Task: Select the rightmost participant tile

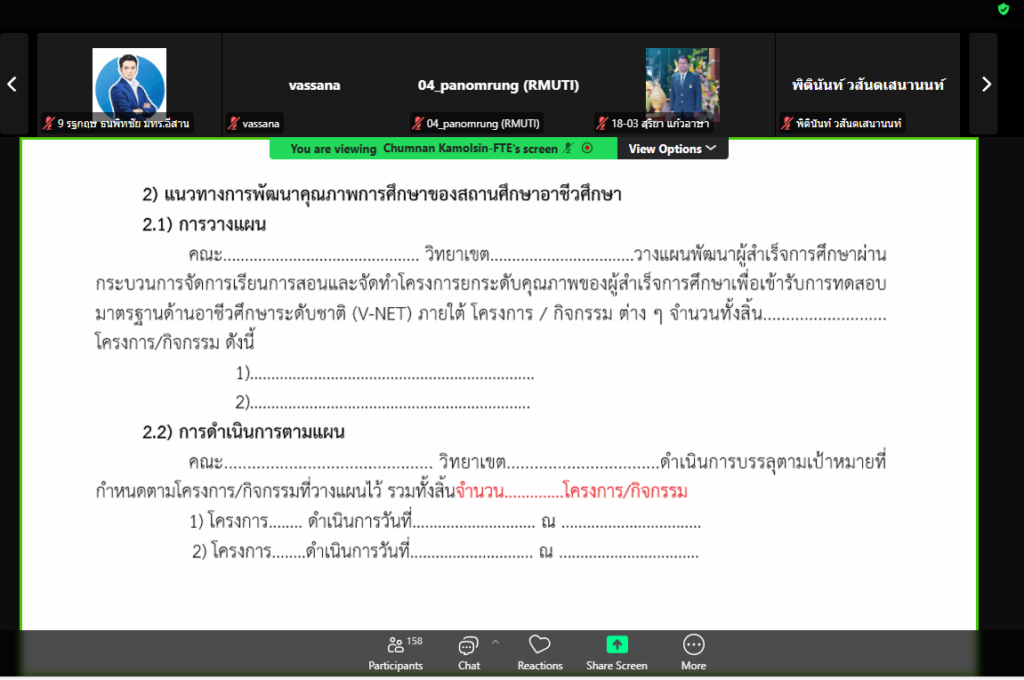Action: 867,85
